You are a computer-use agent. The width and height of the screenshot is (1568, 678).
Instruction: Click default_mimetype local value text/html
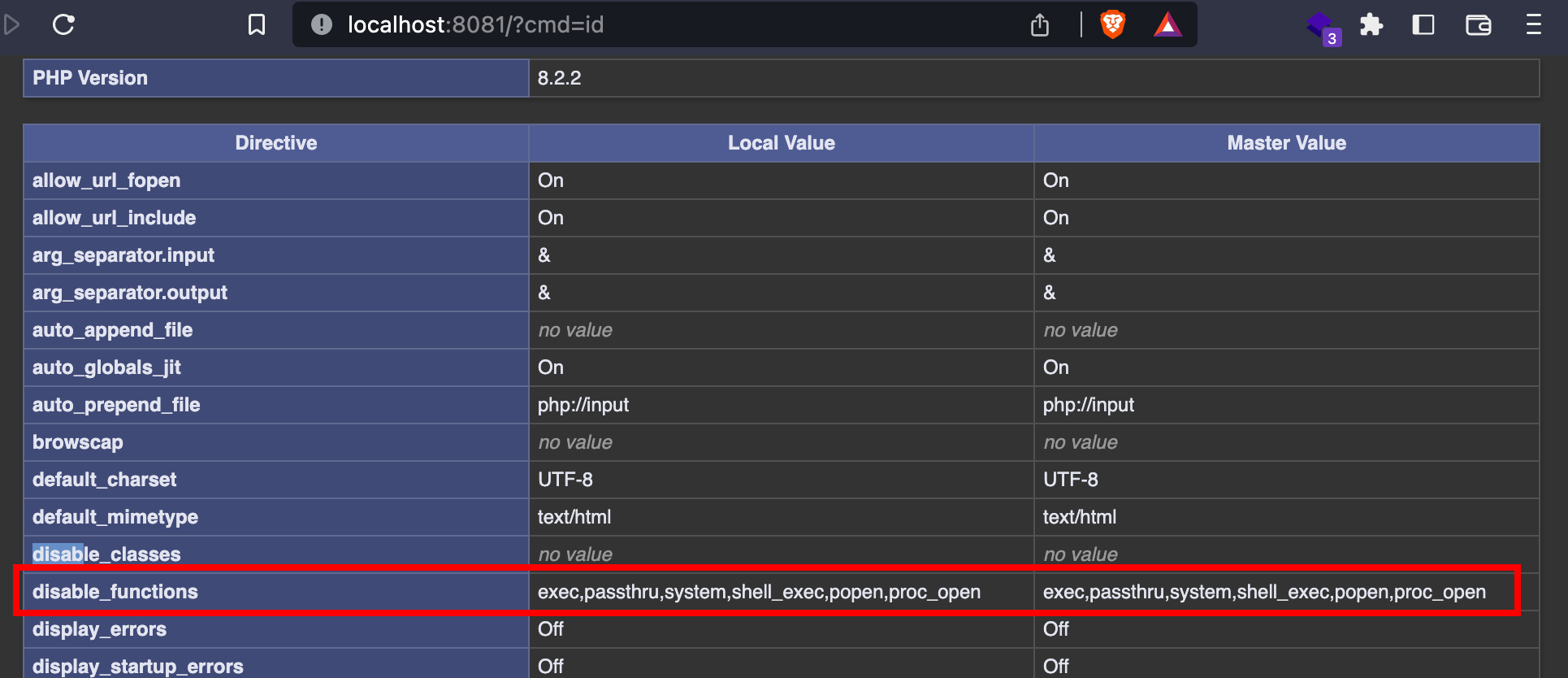574,517
